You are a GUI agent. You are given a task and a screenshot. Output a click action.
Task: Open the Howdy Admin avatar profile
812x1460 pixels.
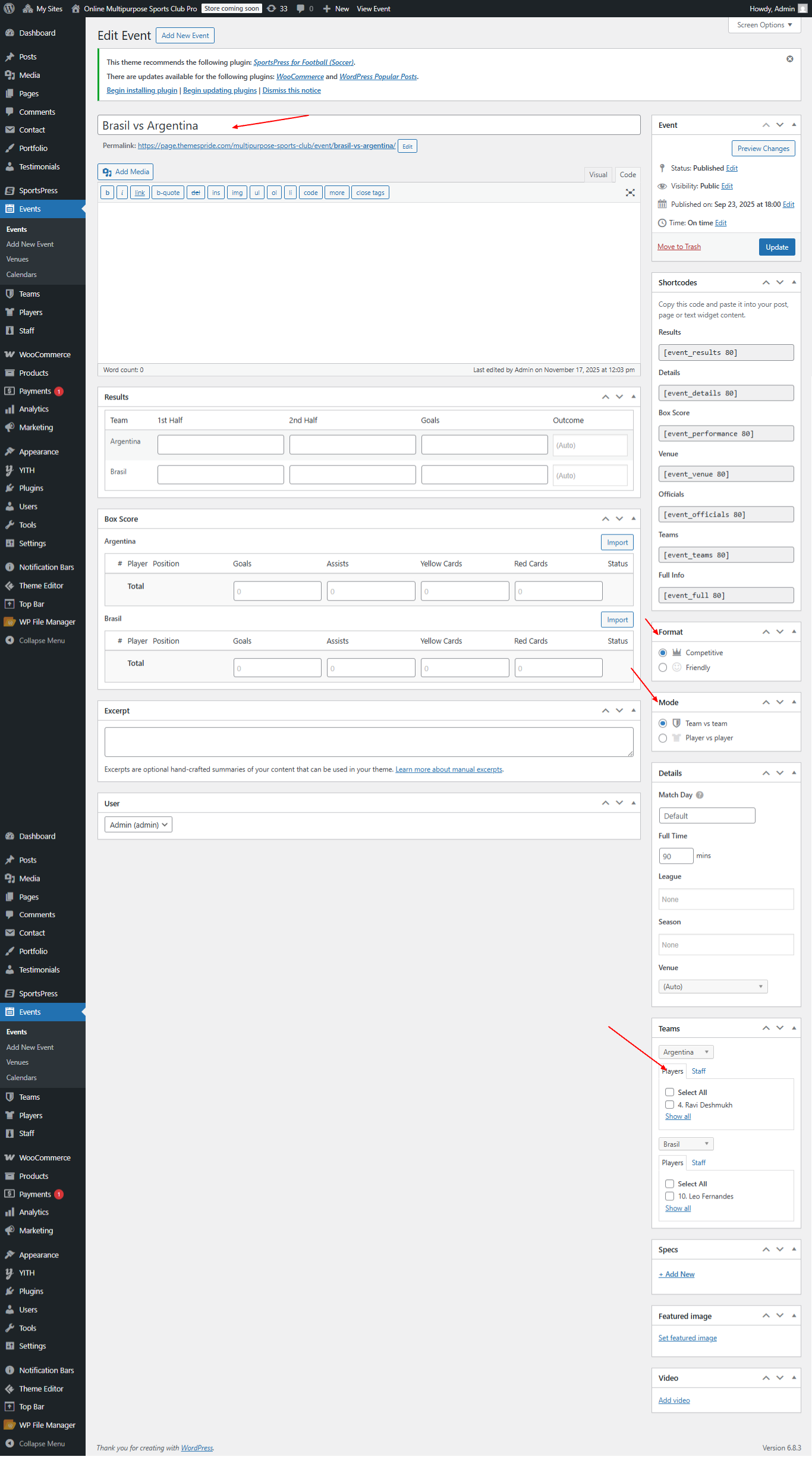pos(802,8)
